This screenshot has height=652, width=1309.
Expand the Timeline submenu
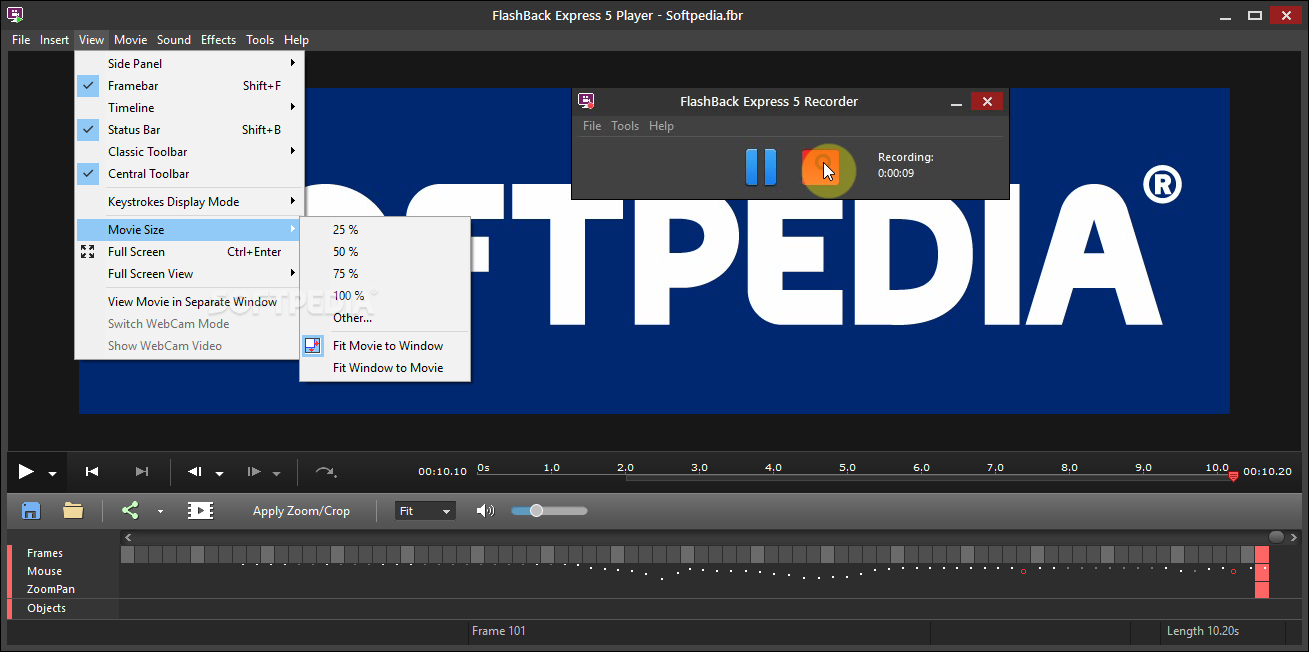(189, 108)
